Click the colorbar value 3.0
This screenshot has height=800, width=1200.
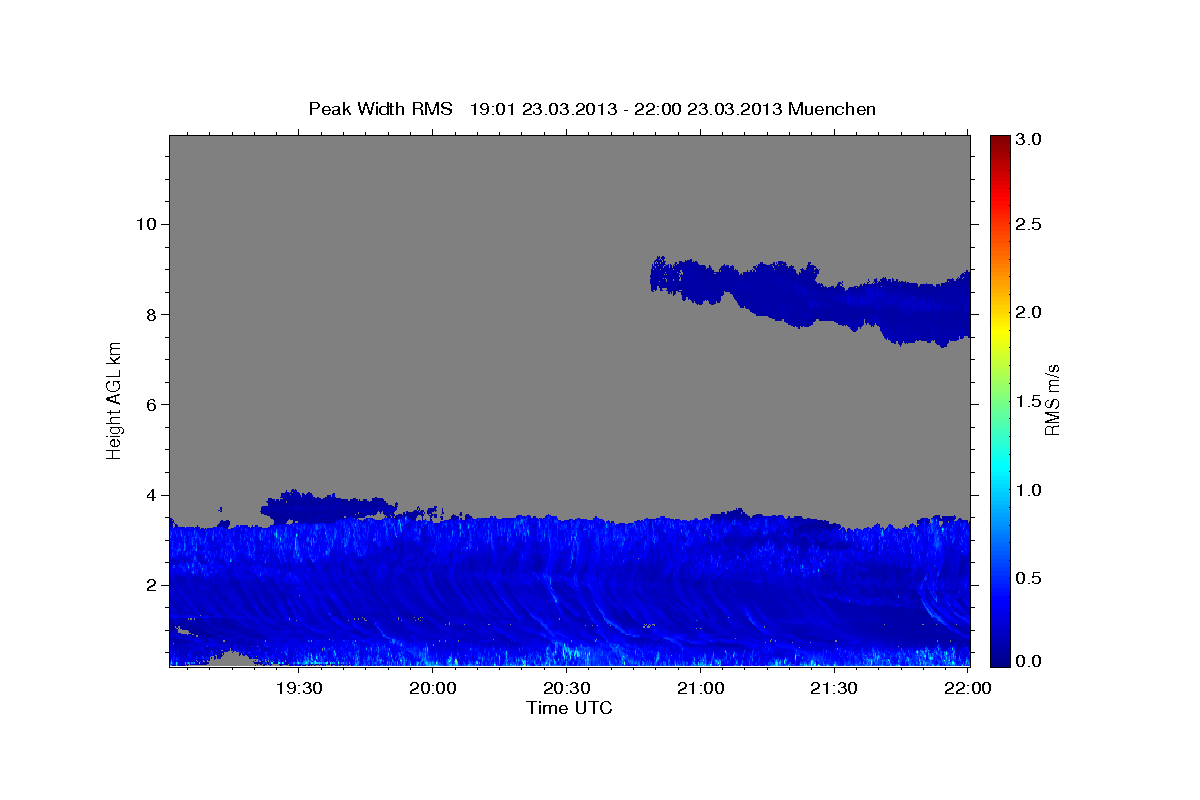point(1029,140)
